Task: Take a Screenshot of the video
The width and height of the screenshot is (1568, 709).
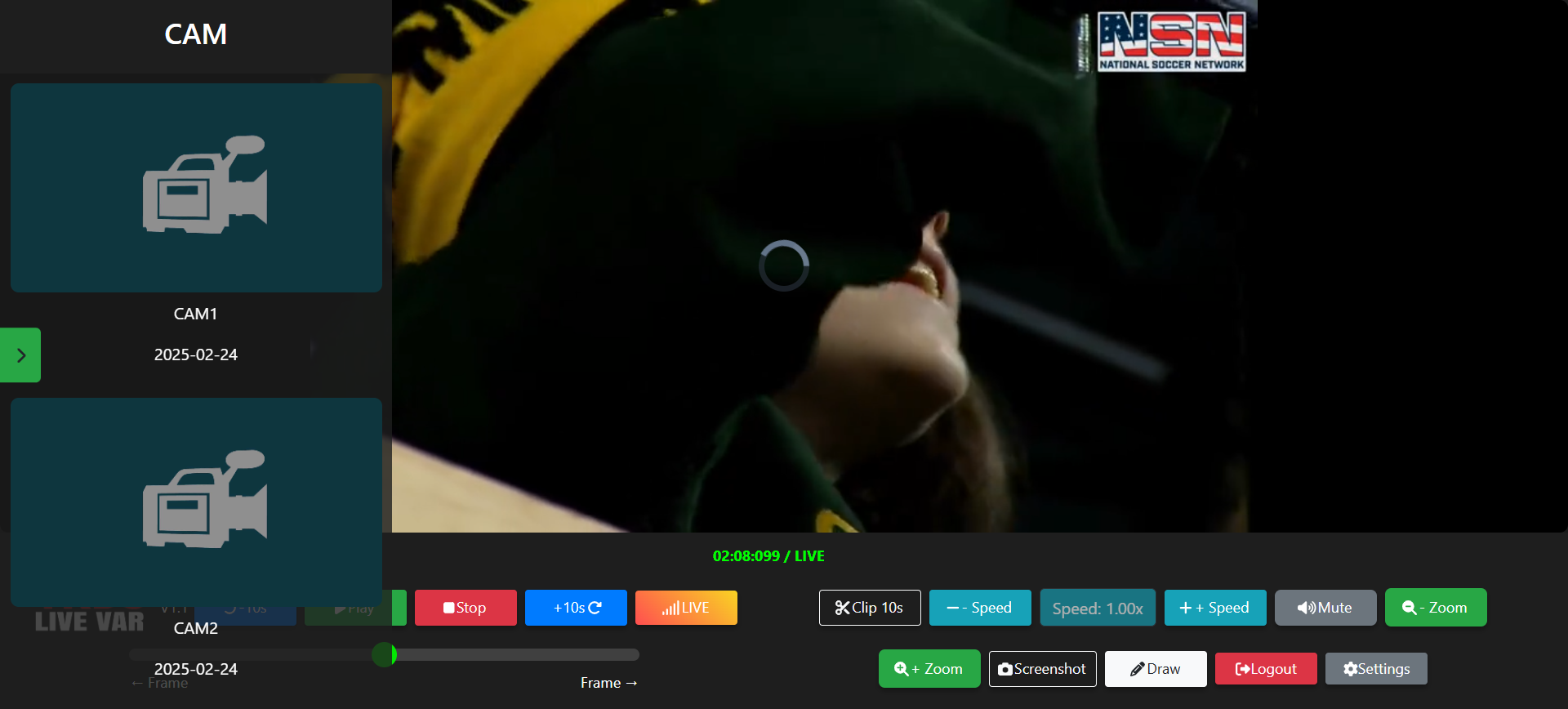Action: pos(1043,669)
